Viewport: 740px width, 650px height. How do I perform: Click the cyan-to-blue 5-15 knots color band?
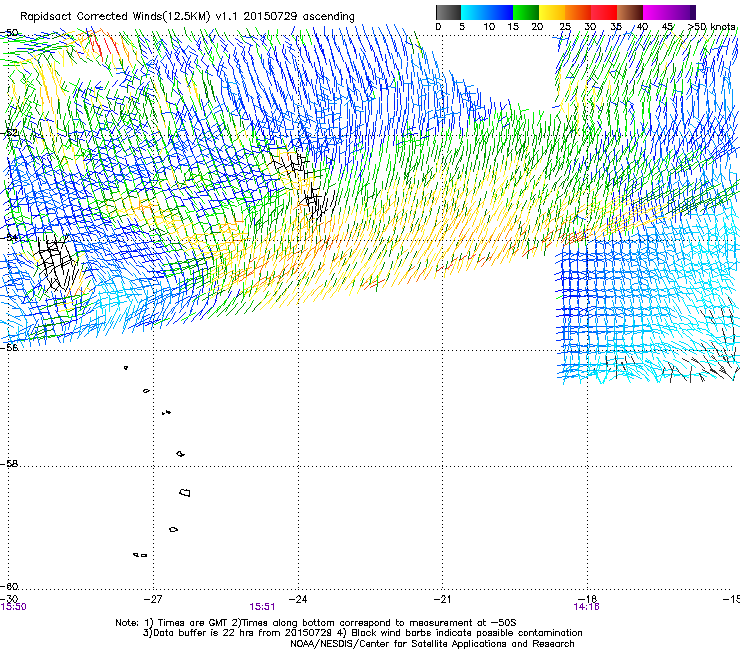[487, 12]
